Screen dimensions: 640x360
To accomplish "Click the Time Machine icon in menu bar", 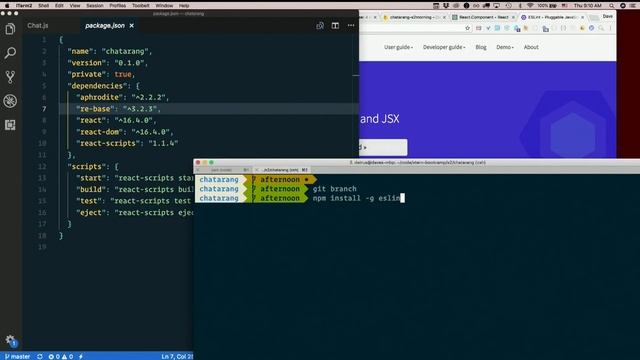I will [x=509, y=5].
